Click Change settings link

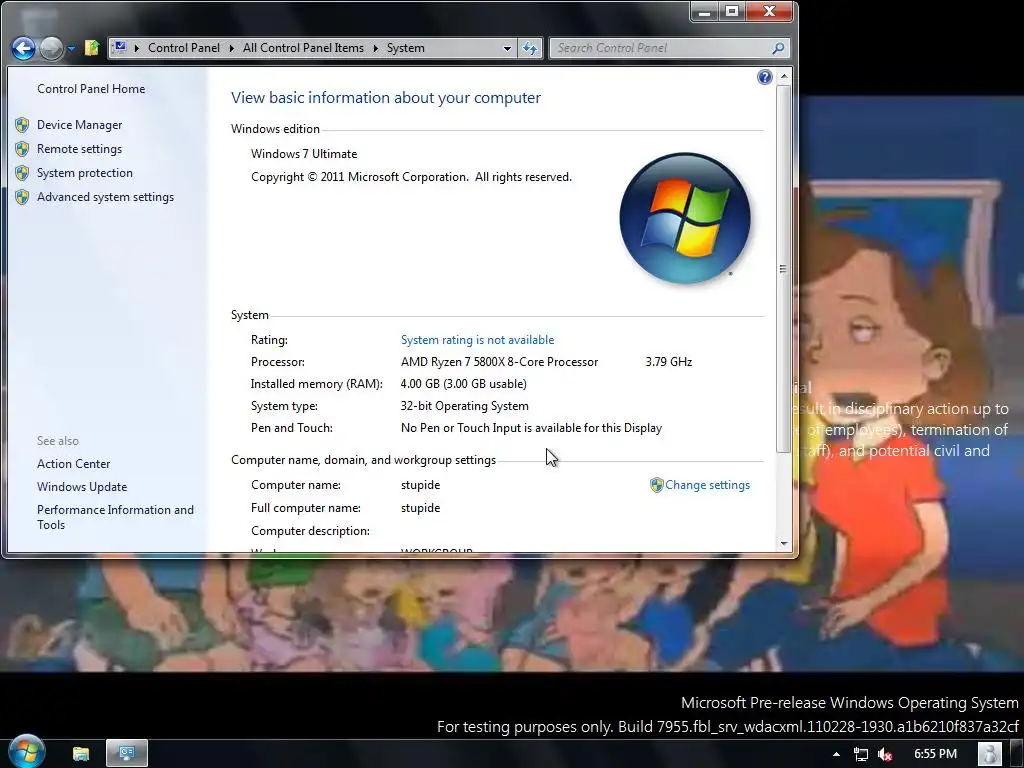(x=707, y=485)
